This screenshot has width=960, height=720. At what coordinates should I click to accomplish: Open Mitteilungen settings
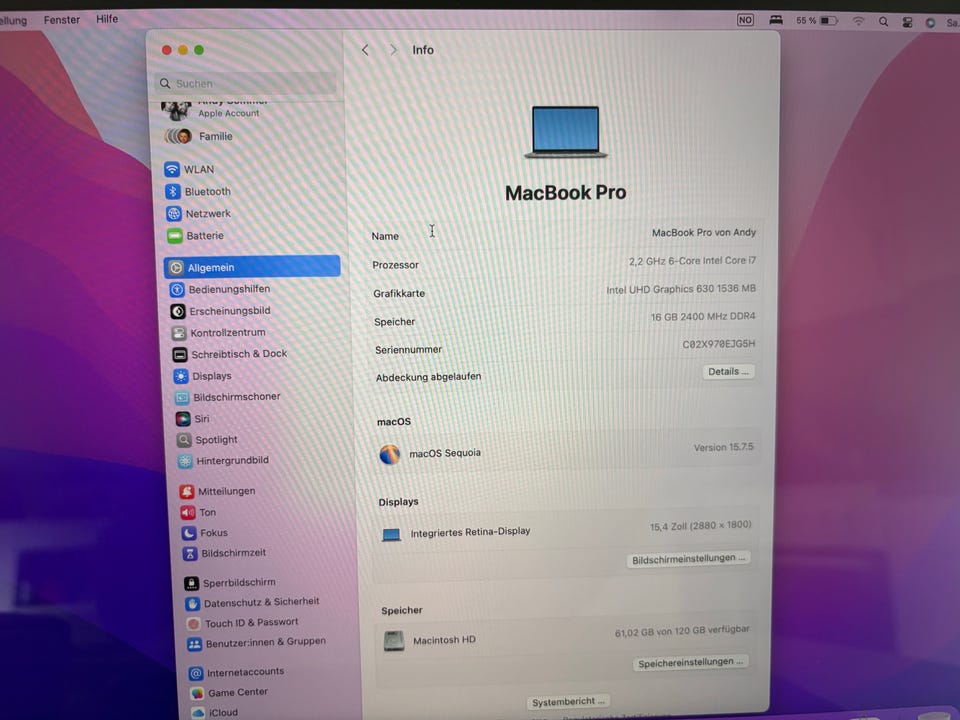tap(217, 491)
